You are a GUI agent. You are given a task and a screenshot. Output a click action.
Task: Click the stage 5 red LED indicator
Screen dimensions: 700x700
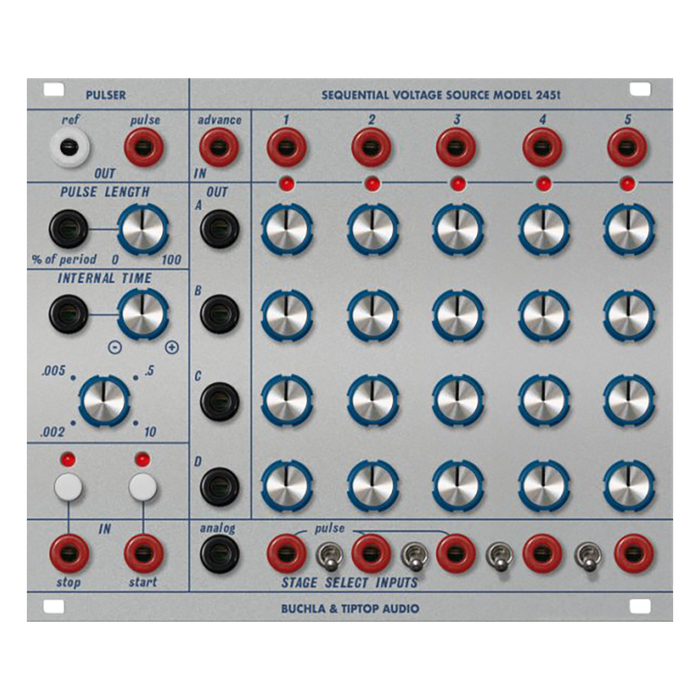click(x=627, y=183)
